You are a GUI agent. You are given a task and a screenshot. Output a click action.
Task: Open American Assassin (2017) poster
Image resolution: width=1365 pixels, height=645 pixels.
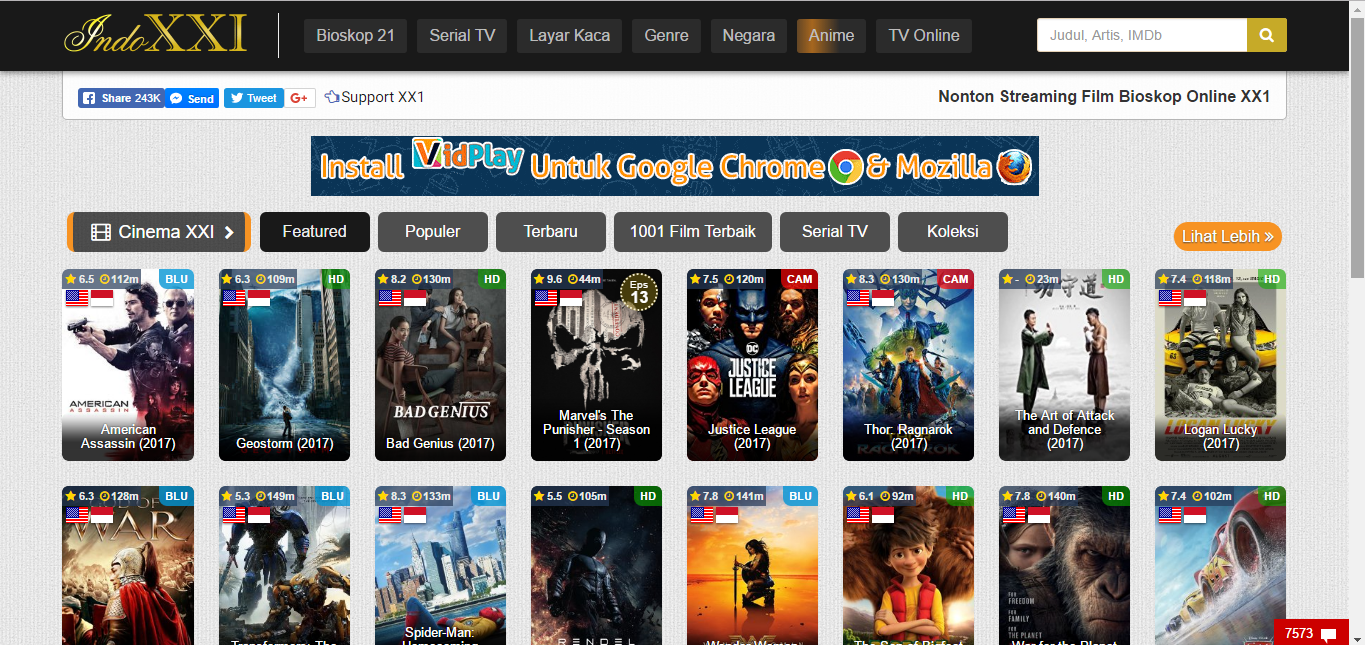pos(128,365)
